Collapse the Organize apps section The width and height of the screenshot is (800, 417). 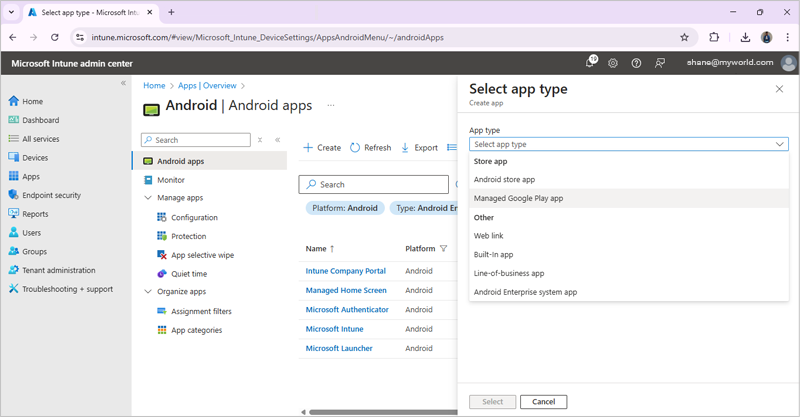[148, 292]
